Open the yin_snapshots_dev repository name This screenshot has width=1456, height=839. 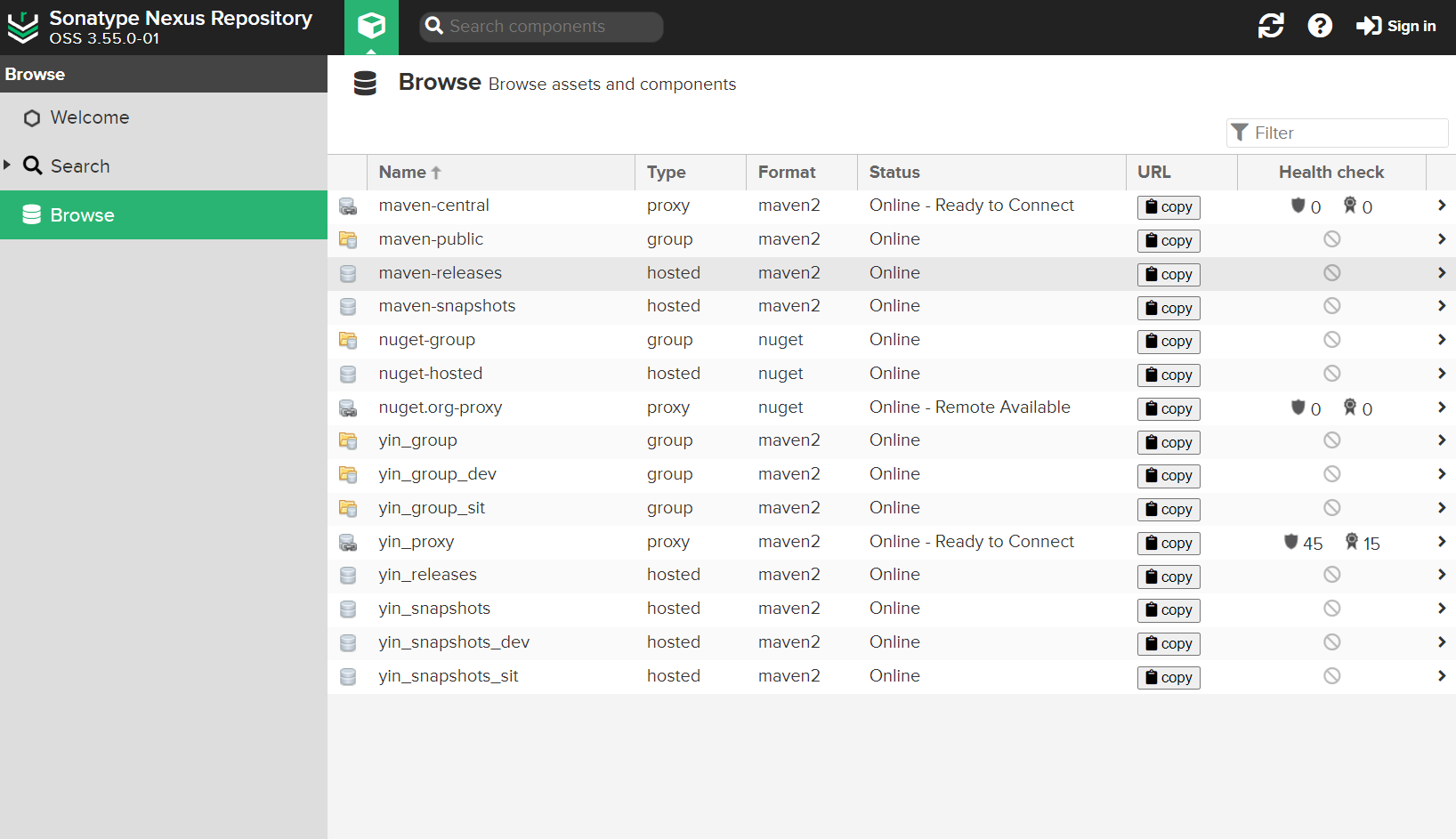[x=454, y=642]
